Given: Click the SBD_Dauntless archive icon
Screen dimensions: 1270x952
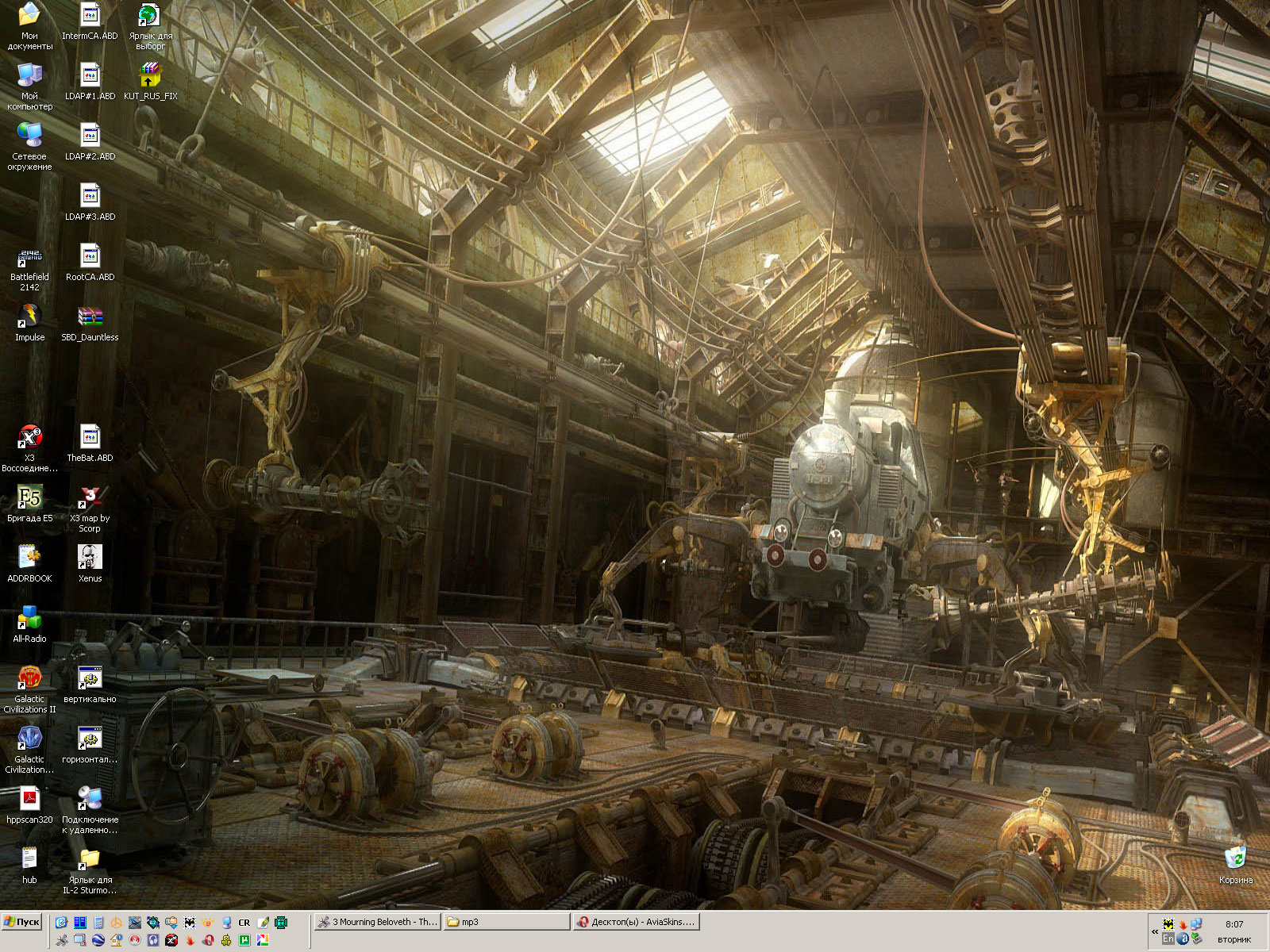Looking at the screenshot, I should click(90, 318).
